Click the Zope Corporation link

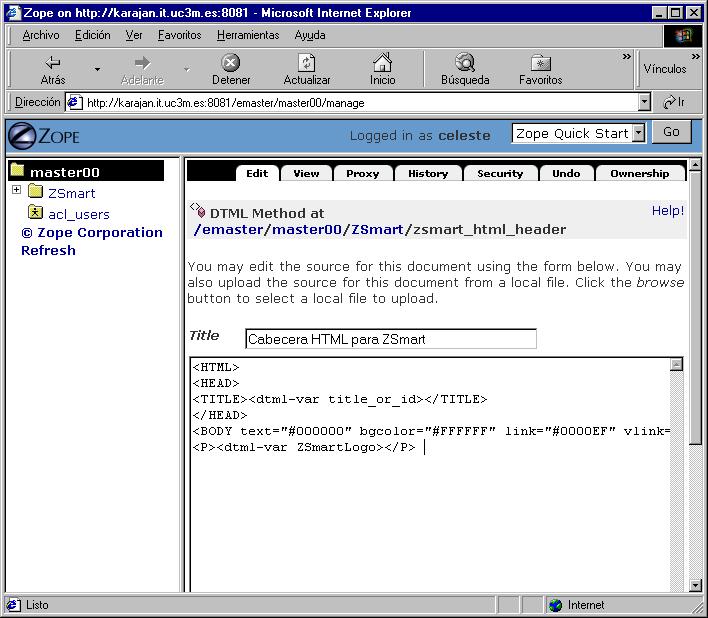(92, 232)
